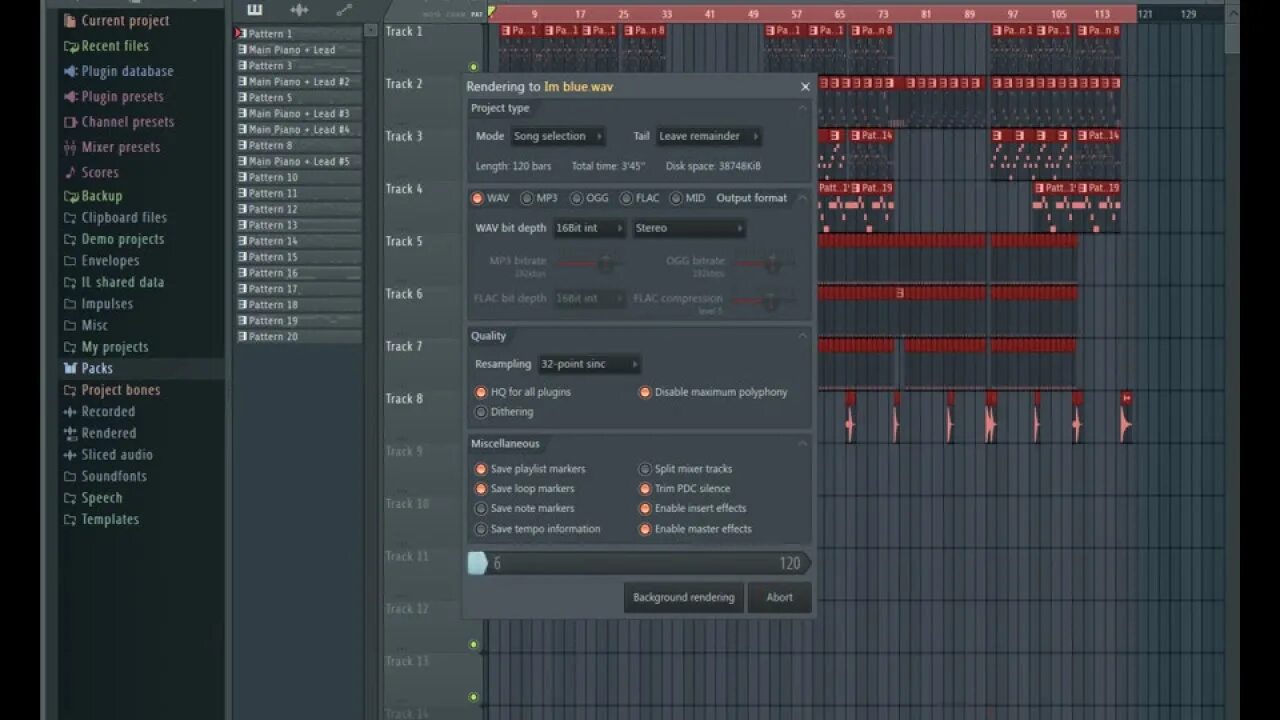Close the Rendering to Im blue.wav dialog
Screen dimensions: 1280x720
[805, 87]
